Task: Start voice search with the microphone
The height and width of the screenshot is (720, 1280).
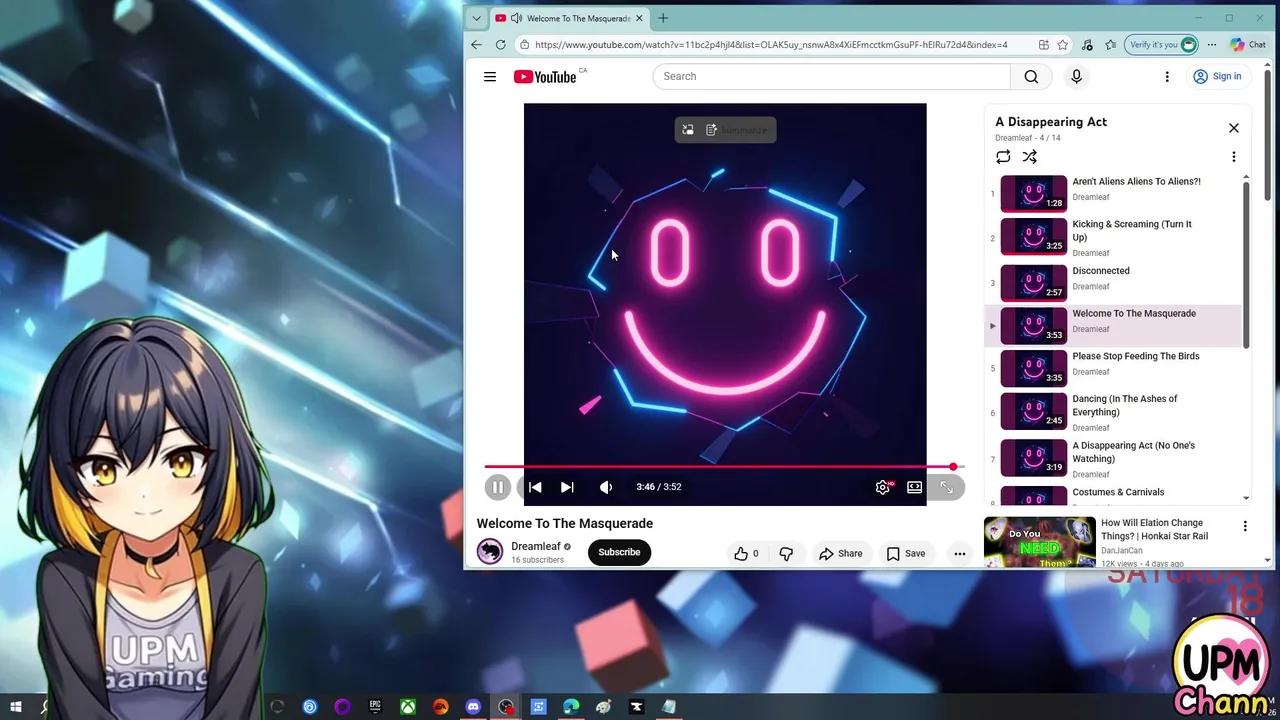Action: tap(1076, 77)
